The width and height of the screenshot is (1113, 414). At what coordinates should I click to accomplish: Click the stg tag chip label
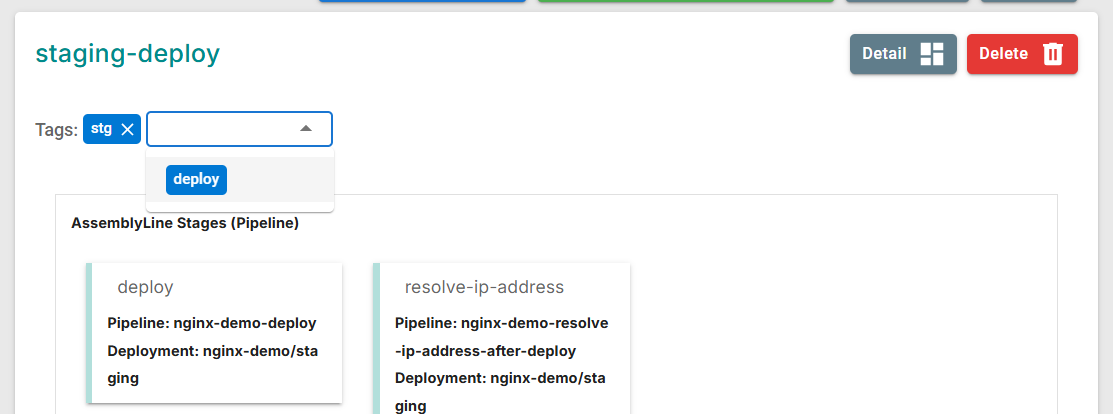101,129
